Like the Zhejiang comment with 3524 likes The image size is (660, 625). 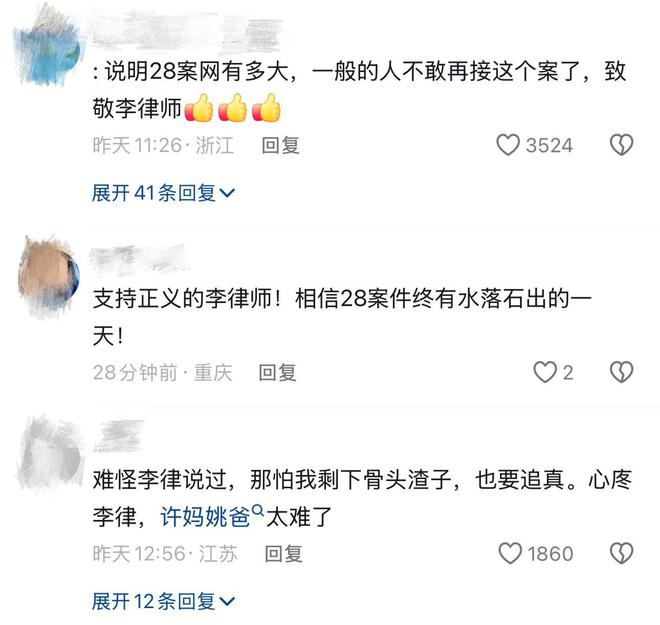508,145
